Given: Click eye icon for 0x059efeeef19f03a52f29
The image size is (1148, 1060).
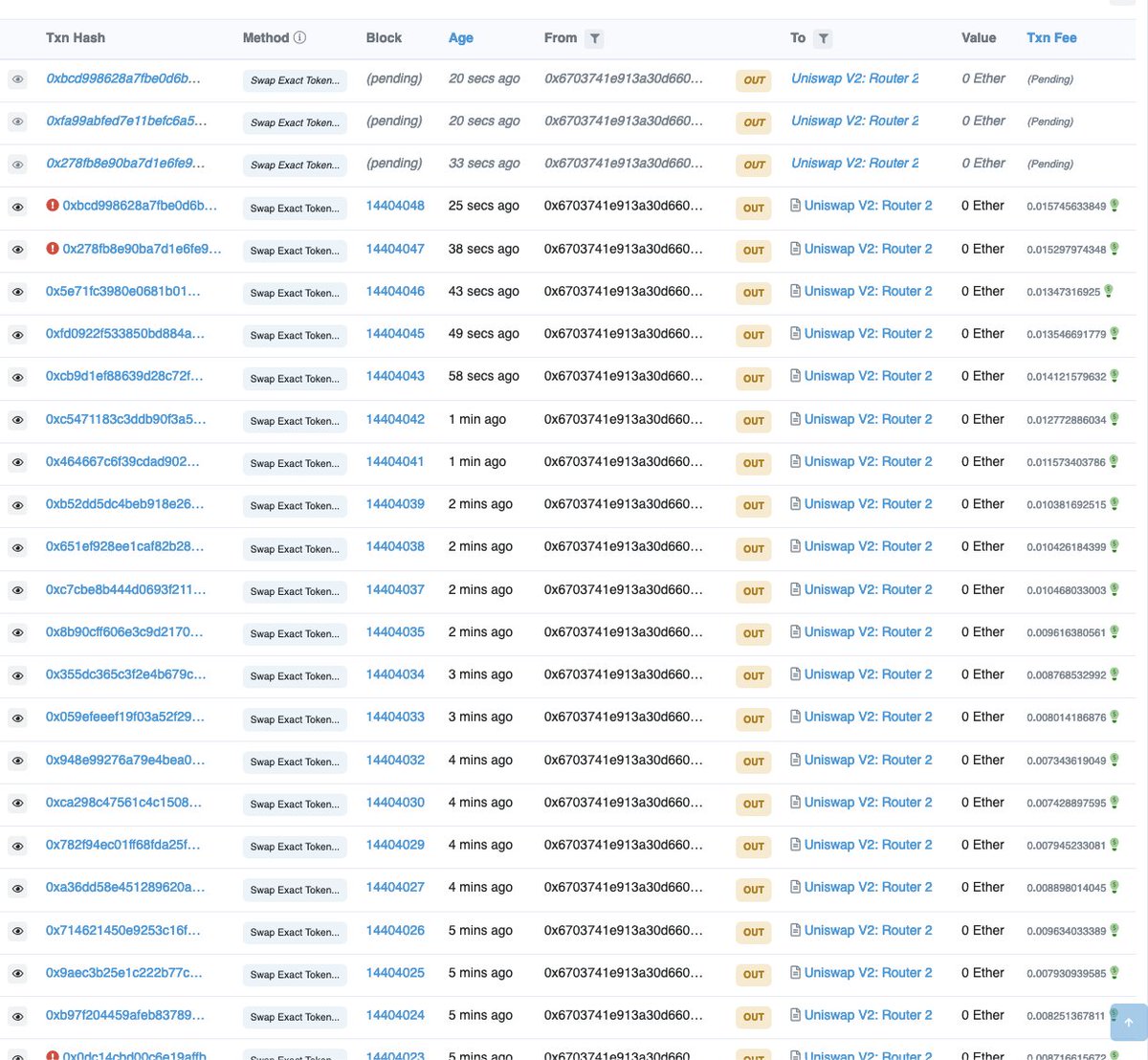Looking at the screenshot, I should [17, 718].
